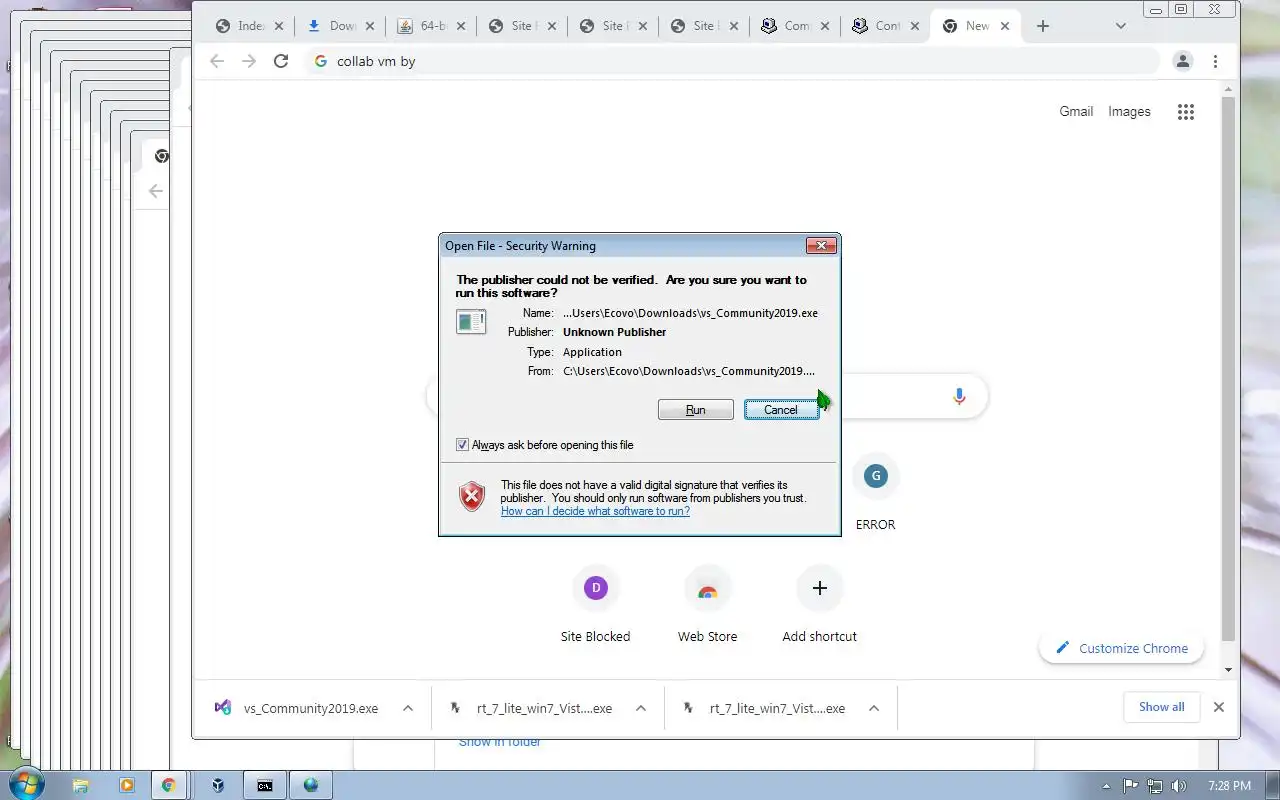Click Cancel in the security warning
1280x800 pixels.
[781, 410]
